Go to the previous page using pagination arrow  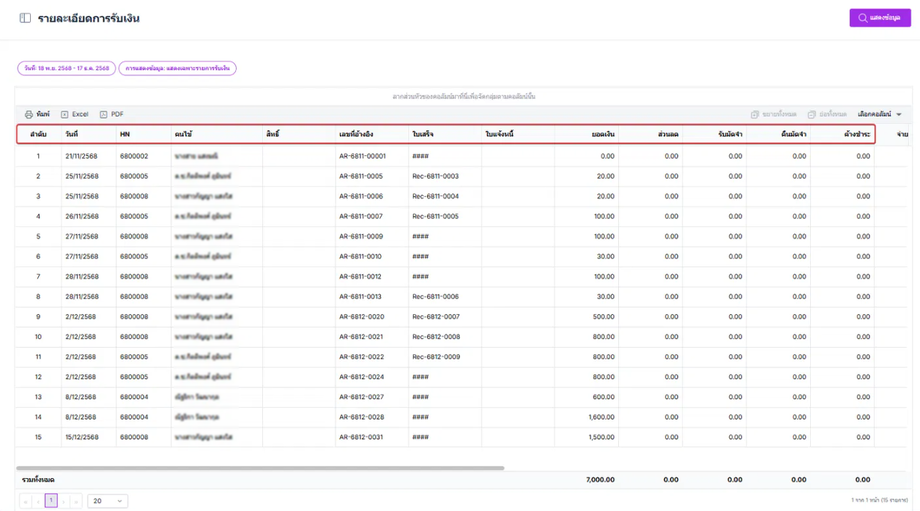coord(38,501)
